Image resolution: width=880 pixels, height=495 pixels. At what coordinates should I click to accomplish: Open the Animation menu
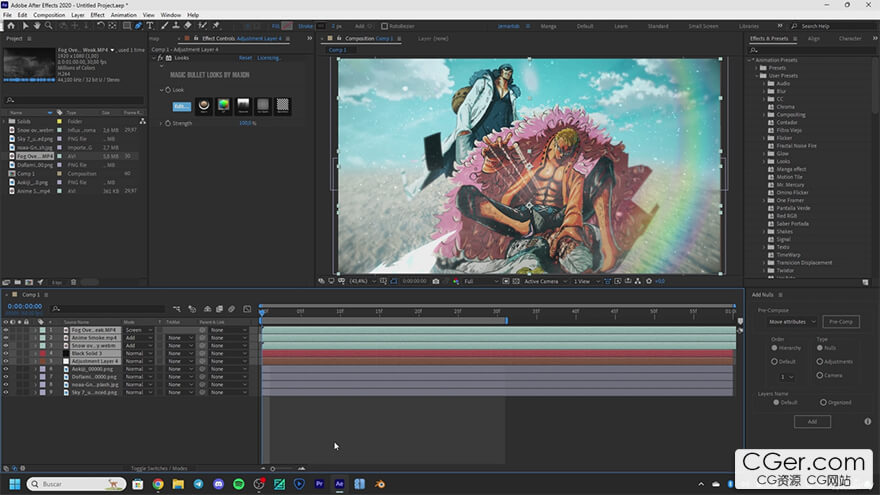click(123, 15)
